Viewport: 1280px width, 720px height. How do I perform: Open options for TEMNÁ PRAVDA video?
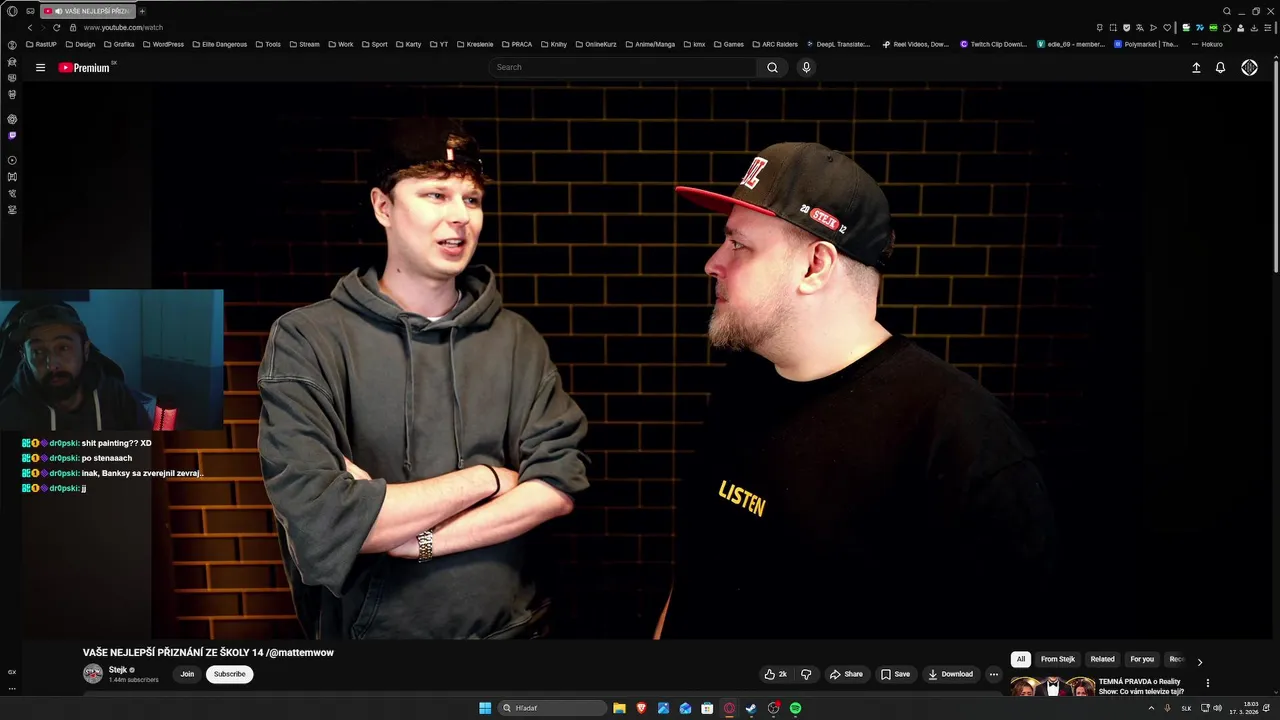[1207, 683]
